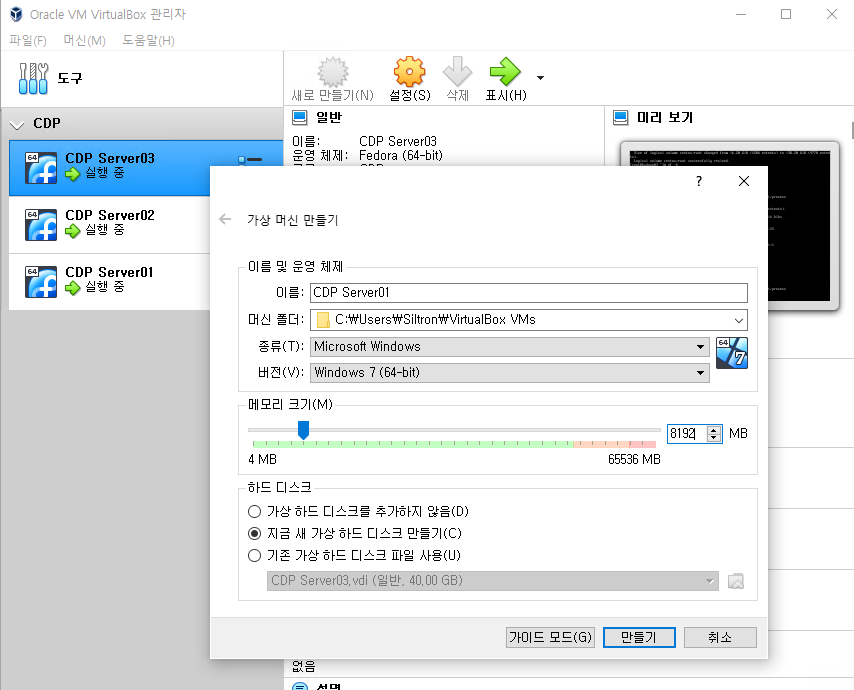Open the 종류(T) Microsoft Windows dropdown
854x690 pixels.
click(x=509, y=347)
